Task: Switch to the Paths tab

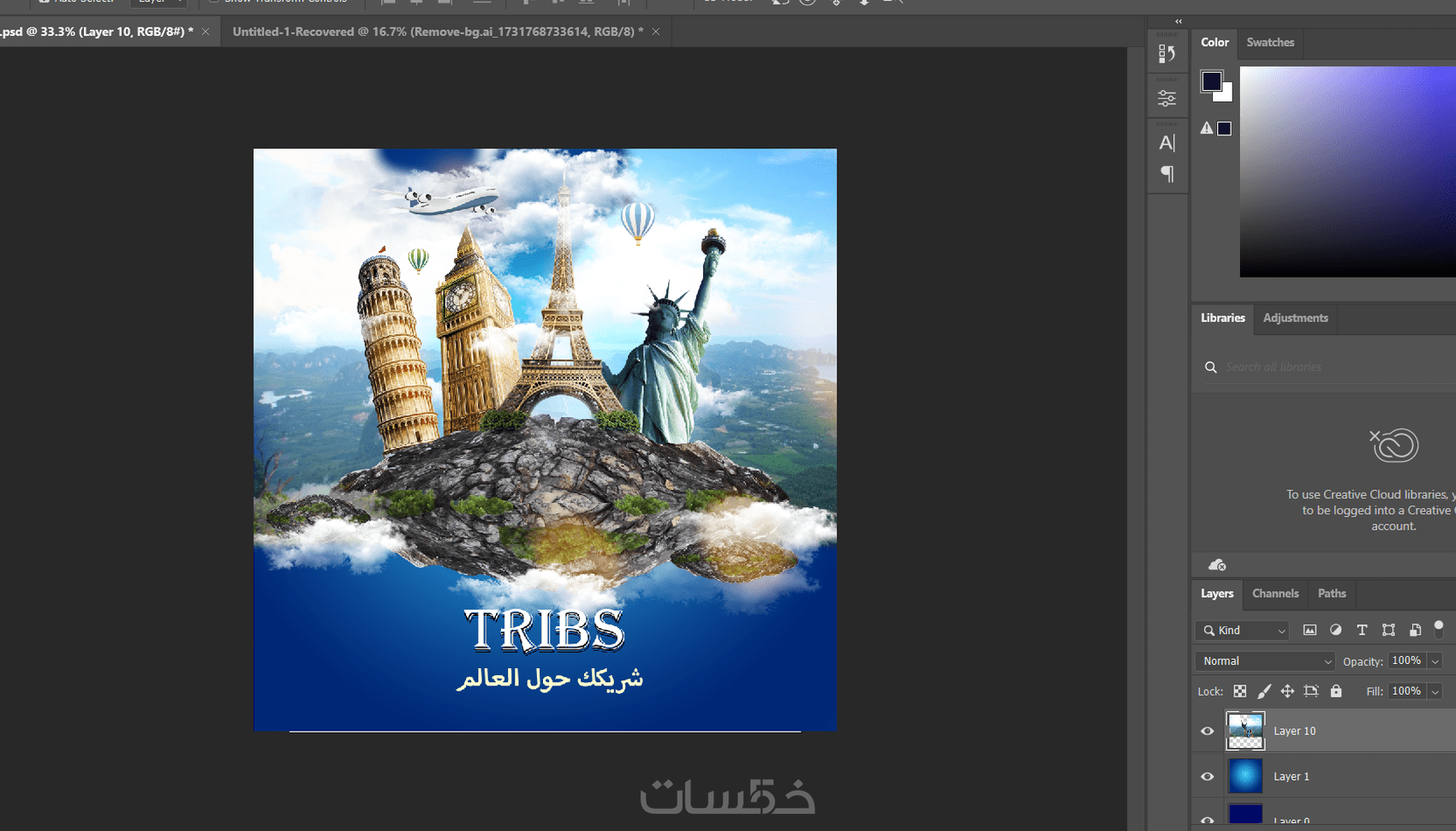Action: tap(1332, 594)
